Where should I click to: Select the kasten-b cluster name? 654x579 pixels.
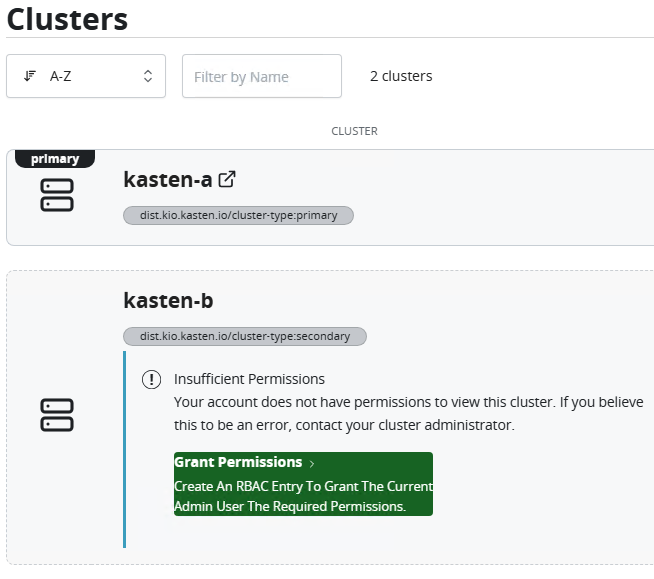click(168, 301)
